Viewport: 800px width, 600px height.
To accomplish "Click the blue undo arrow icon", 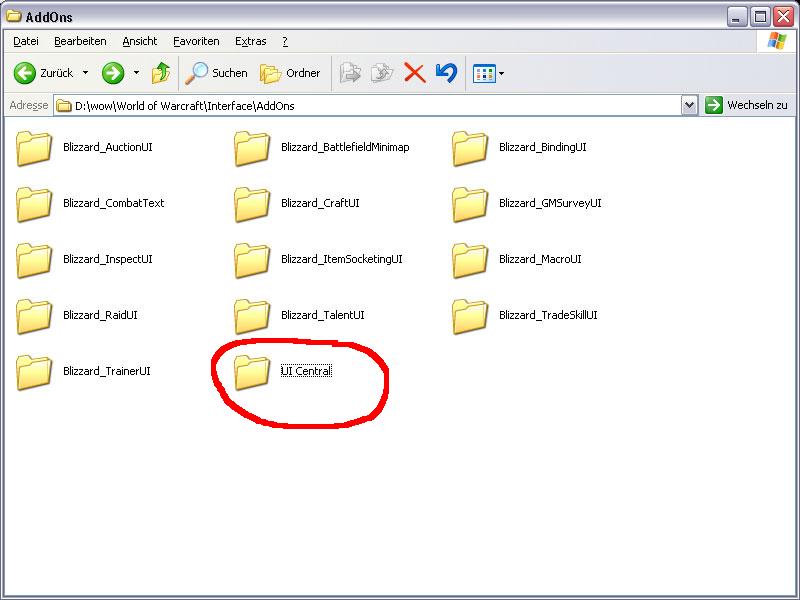I will point(446,73).
